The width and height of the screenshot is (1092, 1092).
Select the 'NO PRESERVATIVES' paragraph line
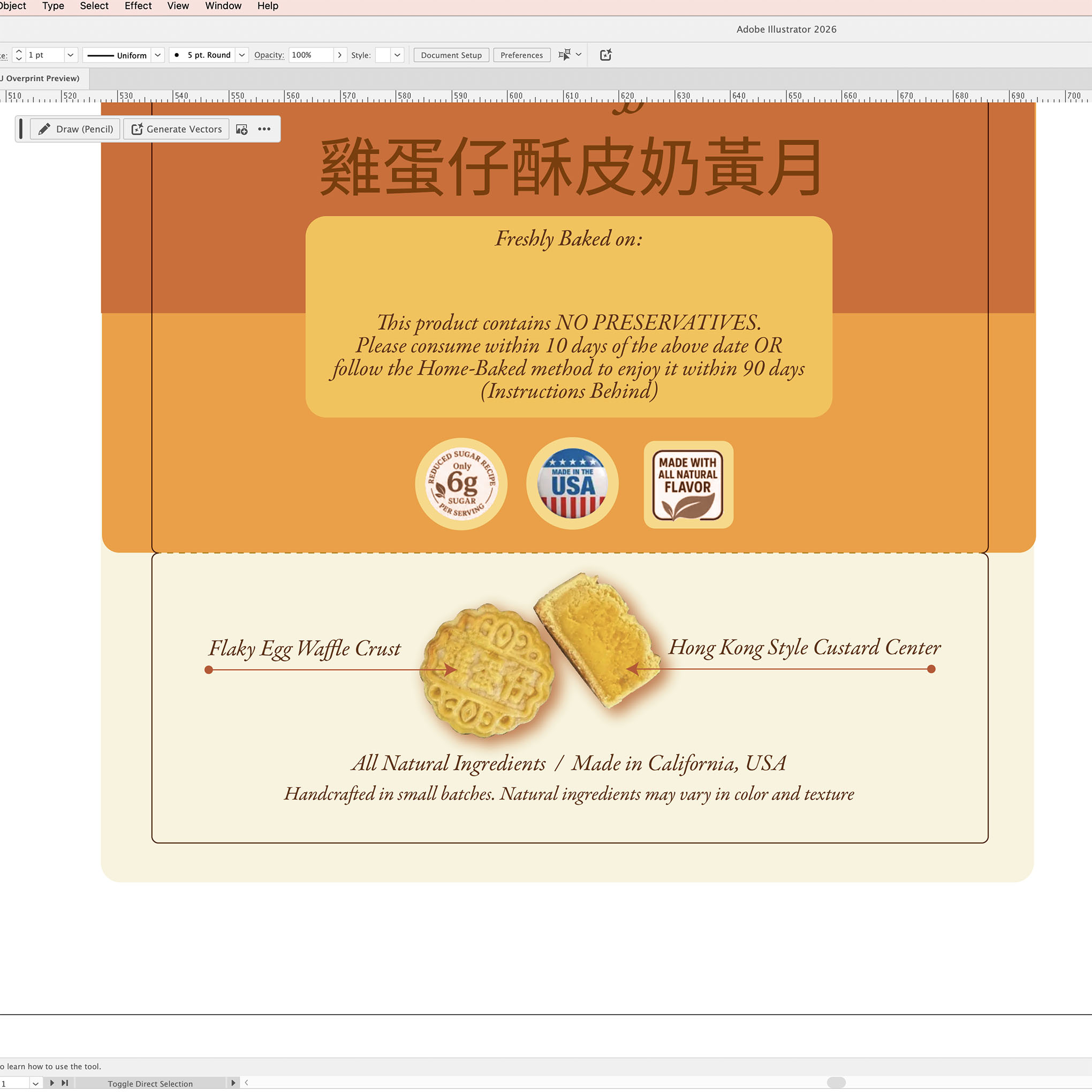[x=568, y=323]
